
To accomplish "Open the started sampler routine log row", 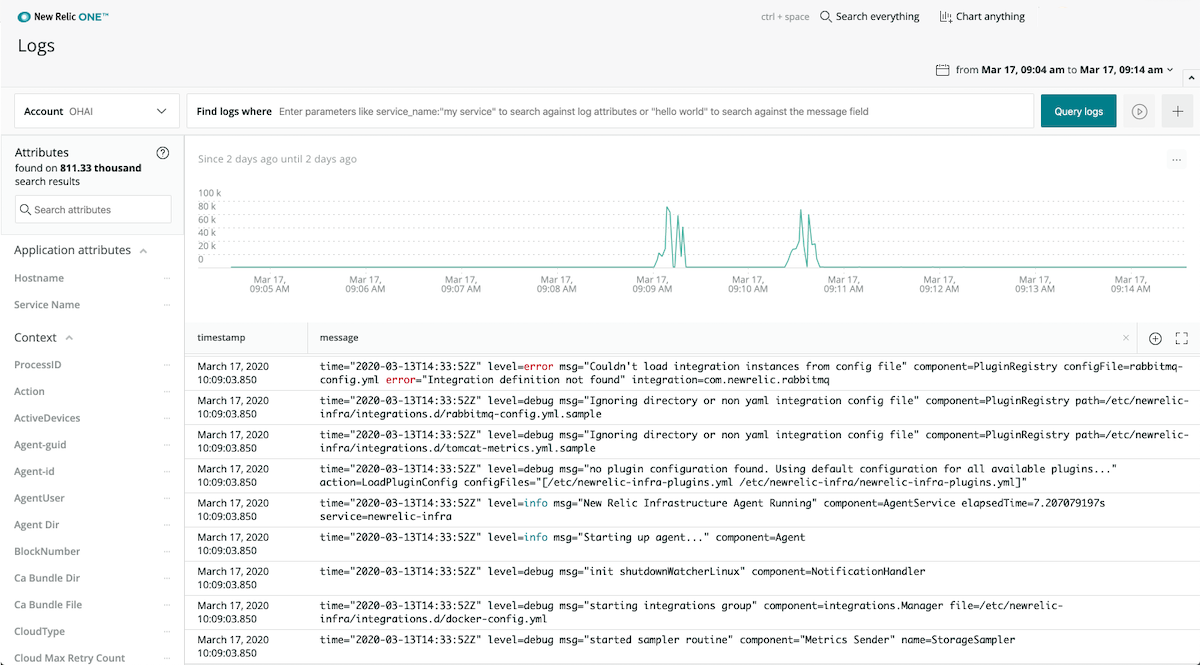I will coord(692,646).
